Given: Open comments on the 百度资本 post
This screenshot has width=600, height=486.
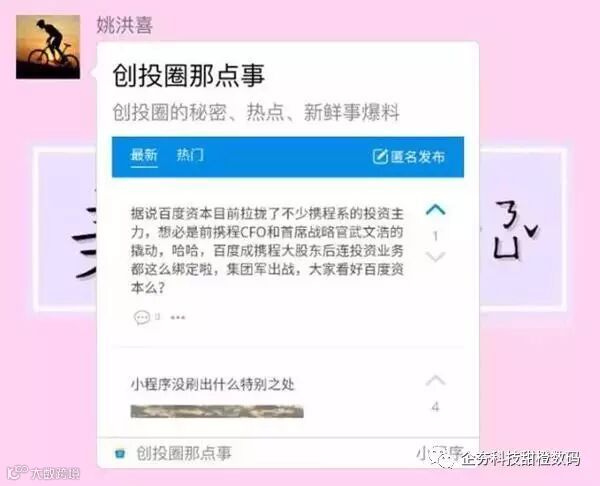Looking at the screenshot, I should pos(147,317).
